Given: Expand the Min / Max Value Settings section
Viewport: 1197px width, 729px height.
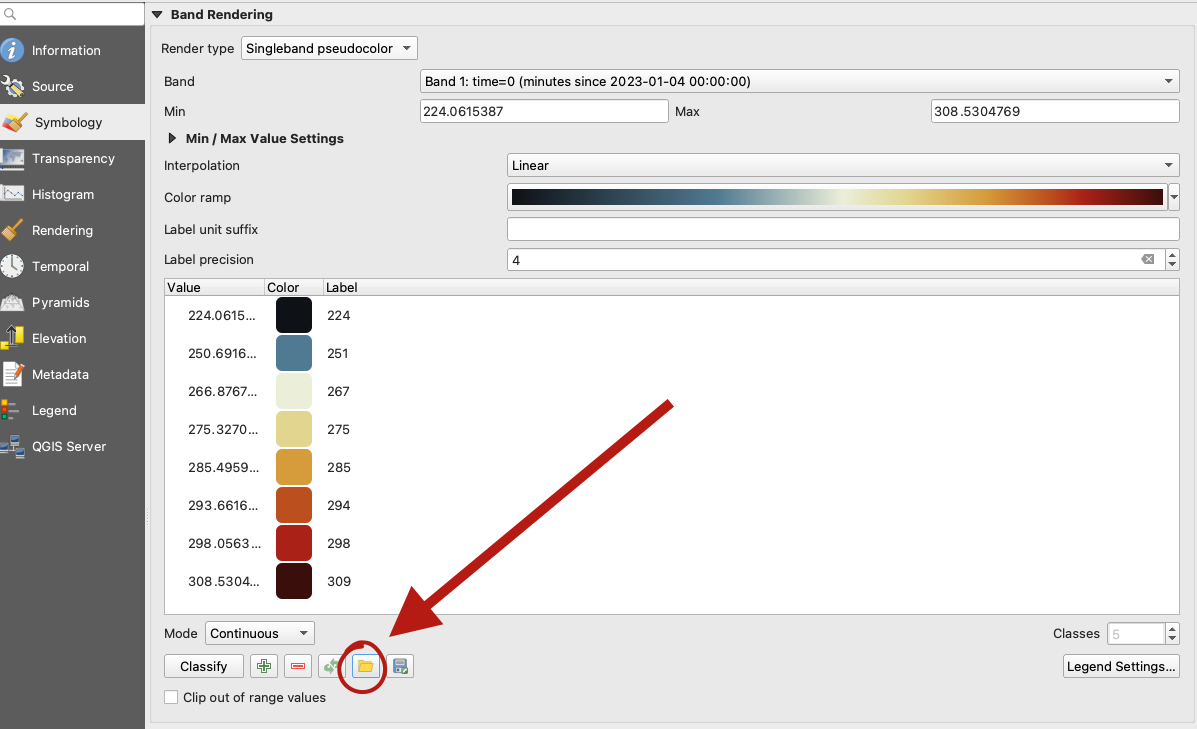Looking at the screenshot, I should point(173,139).
